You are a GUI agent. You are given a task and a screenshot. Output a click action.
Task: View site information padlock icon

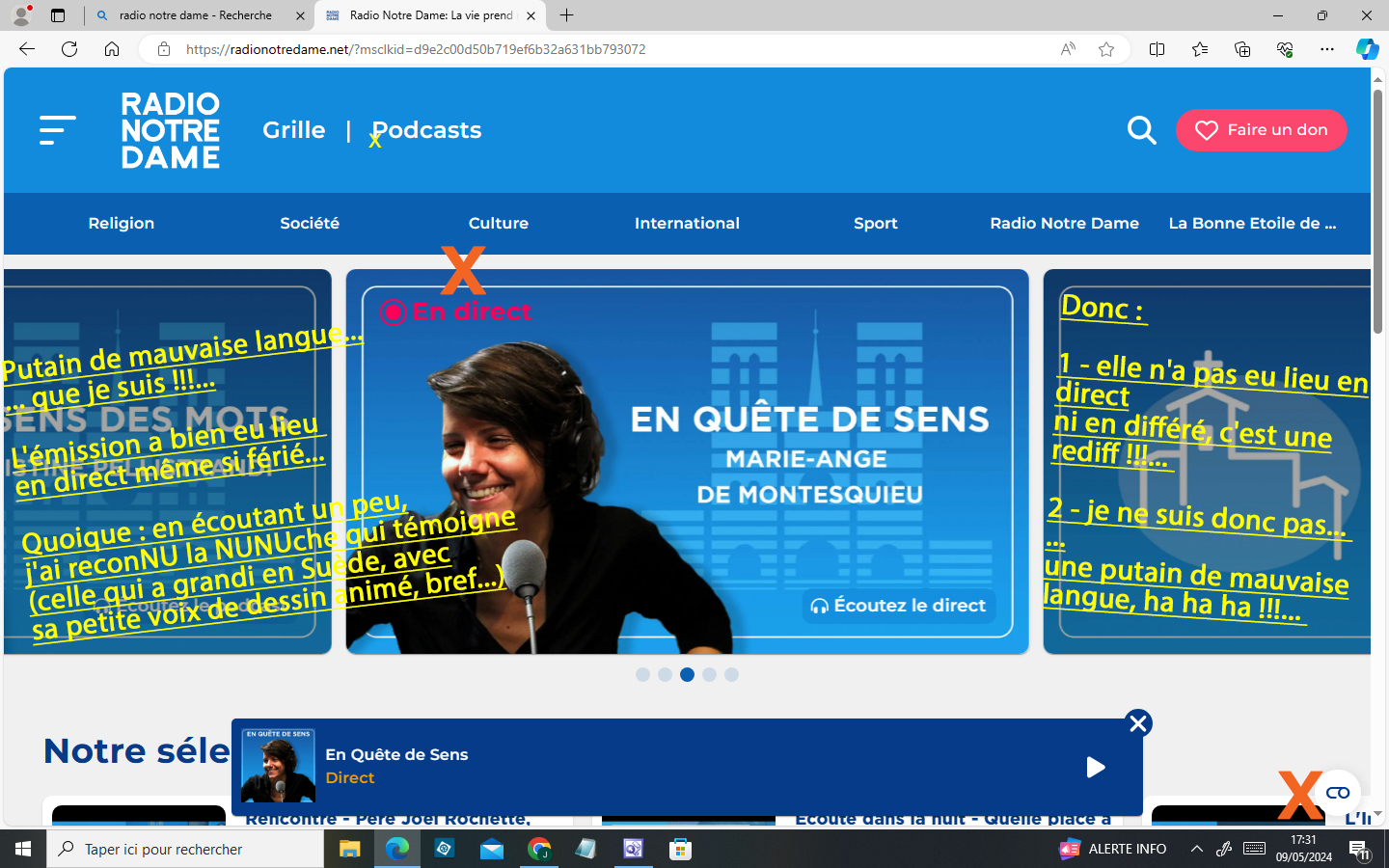164,49
